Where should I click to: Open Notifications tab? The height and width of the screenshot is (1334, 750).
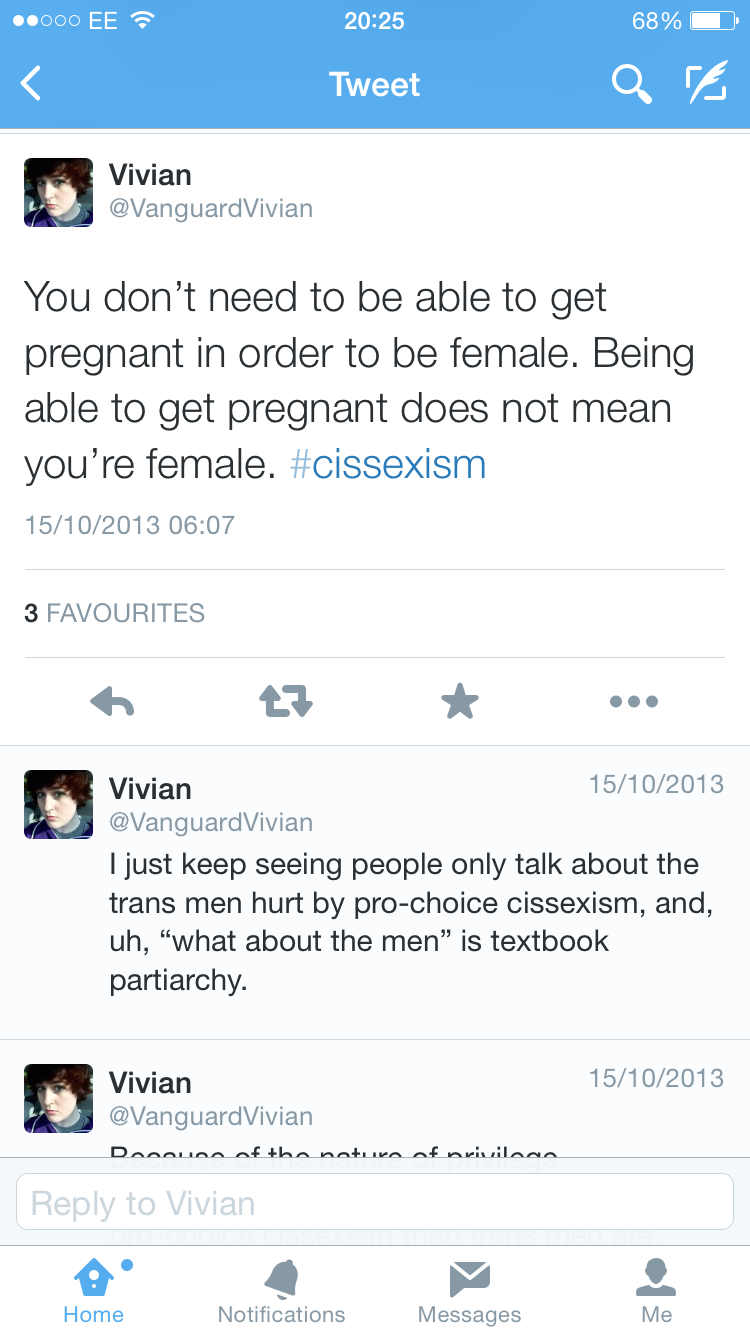click(281, 1290)
